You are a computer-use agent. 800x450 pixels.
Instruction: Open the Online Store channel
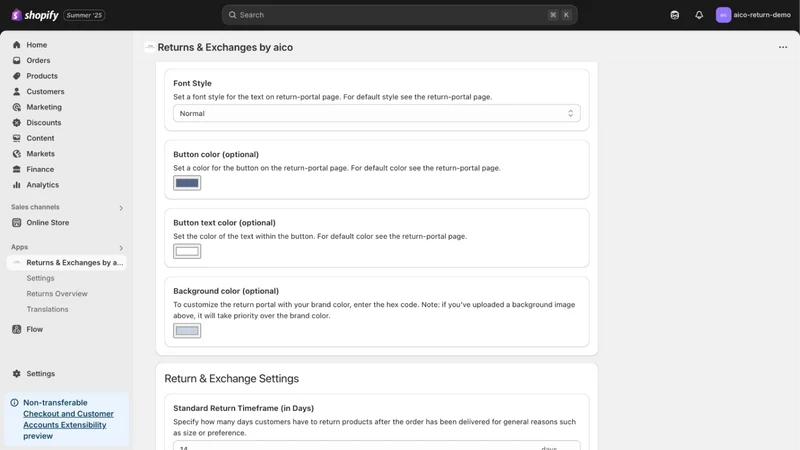[x=47, y=222]
